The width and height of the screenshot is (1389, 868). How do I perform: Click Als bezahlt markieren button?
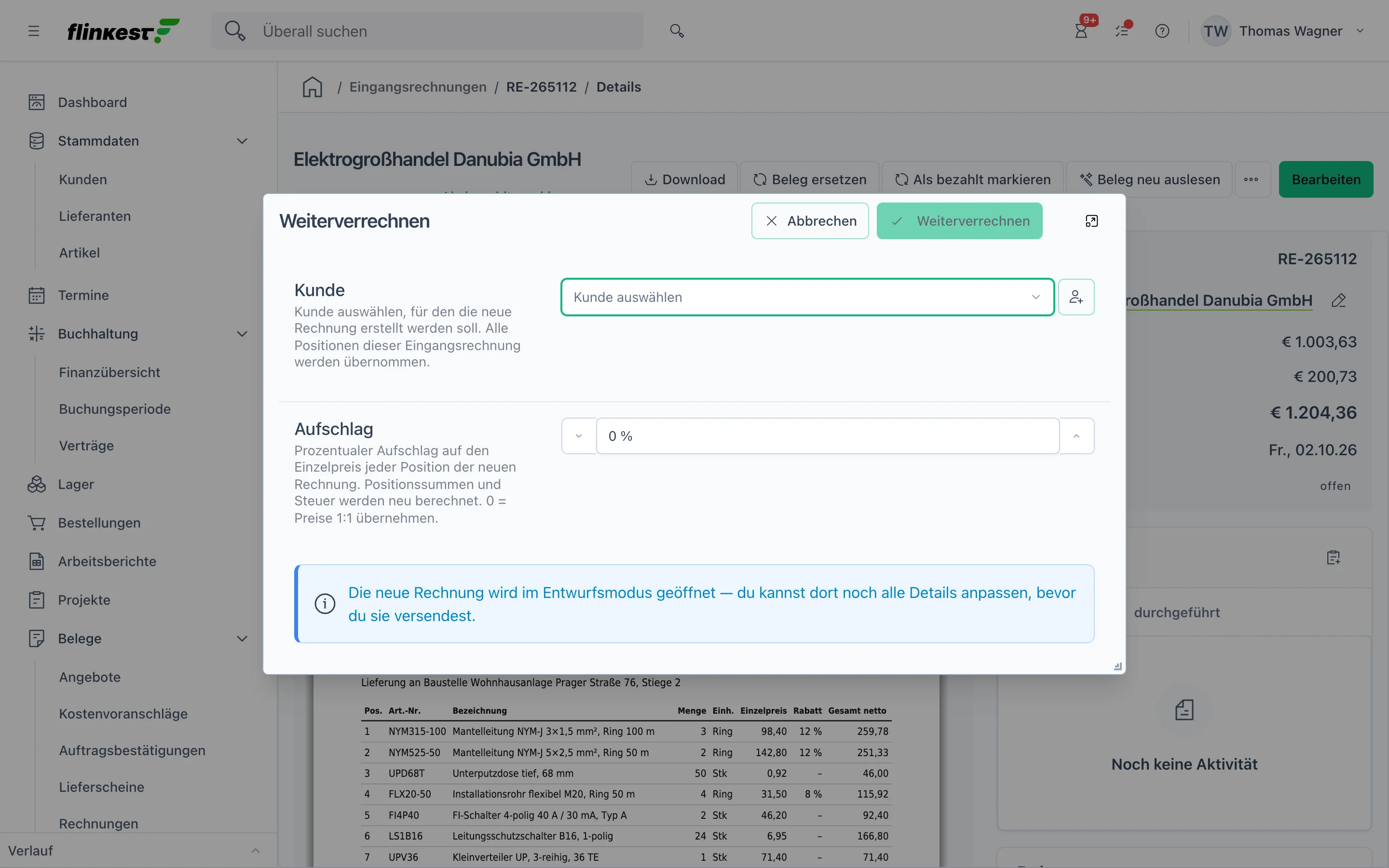point(973,180)
